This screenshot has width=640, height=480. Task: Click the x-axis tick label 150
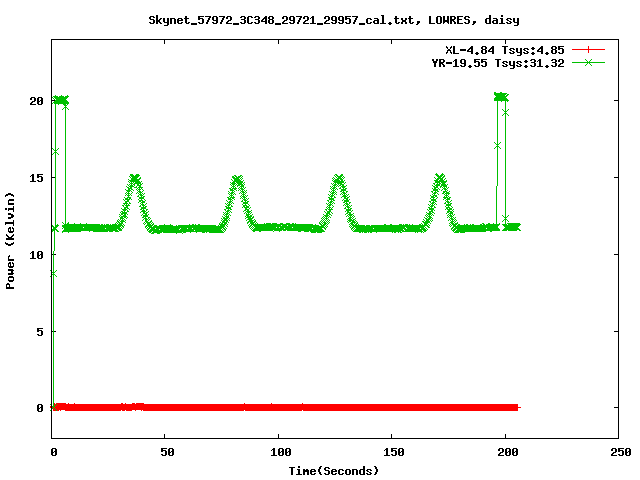click(393, 452)
